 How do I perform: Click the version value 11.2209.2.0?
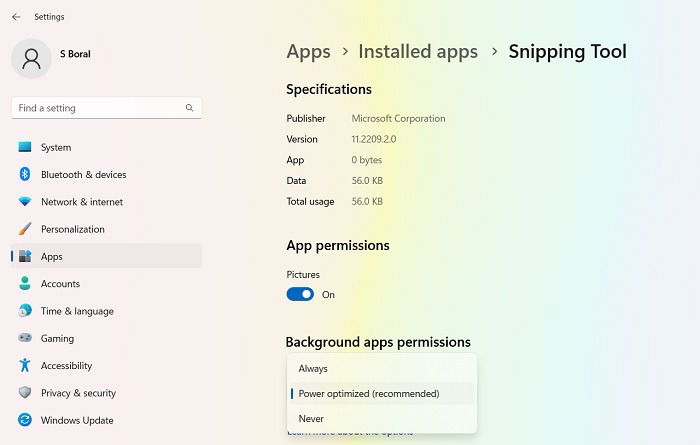point(374,139)
